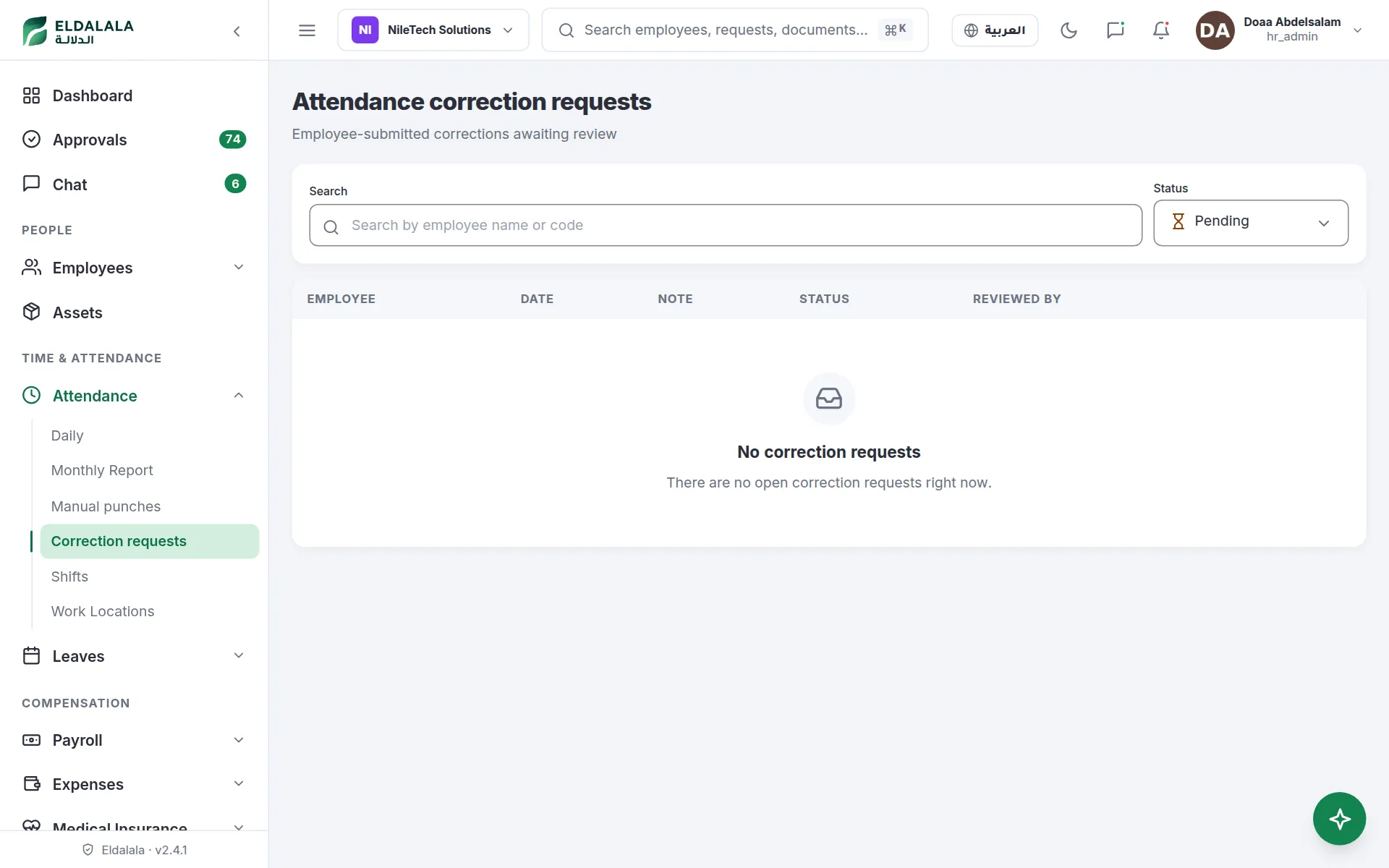Viewport: 1389px width, 868px height.
Task: Select Correction requests in the sidebar
Action: 150,541
